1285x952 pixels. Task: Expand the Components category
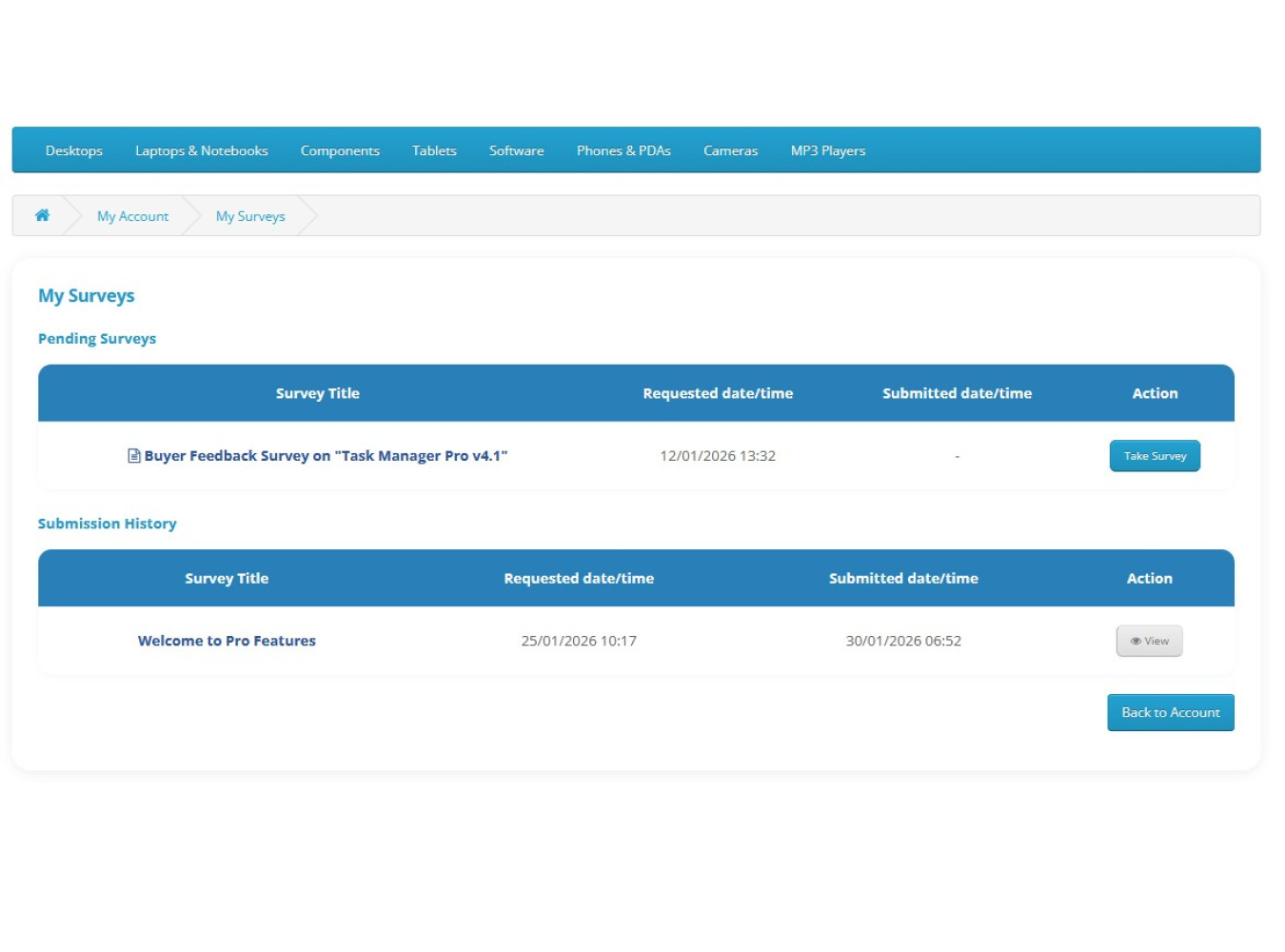pos(340,150)
